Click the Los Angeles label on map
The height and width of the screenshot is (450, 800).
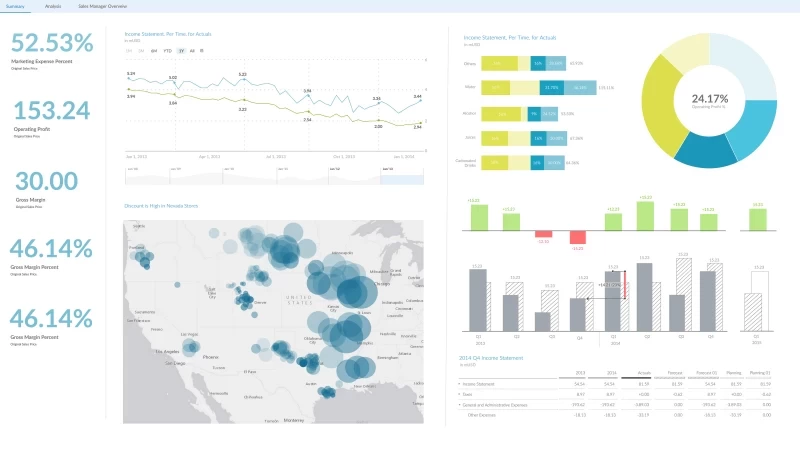coord(167,352)
